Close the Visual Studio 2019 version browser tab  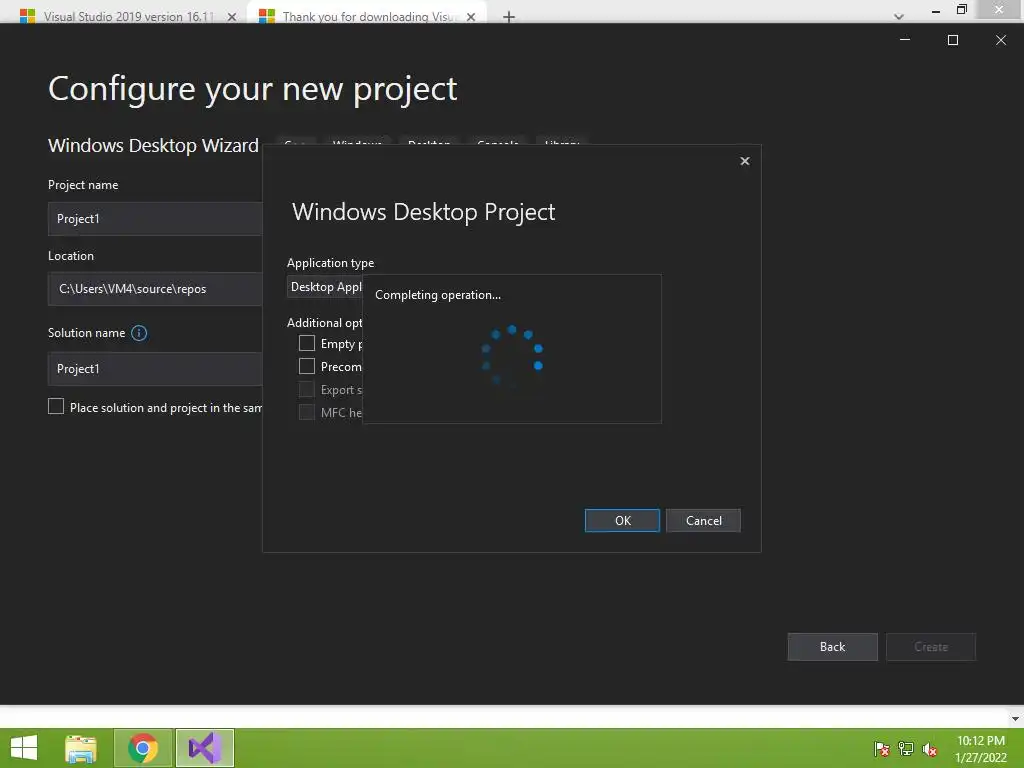[232, 17]
